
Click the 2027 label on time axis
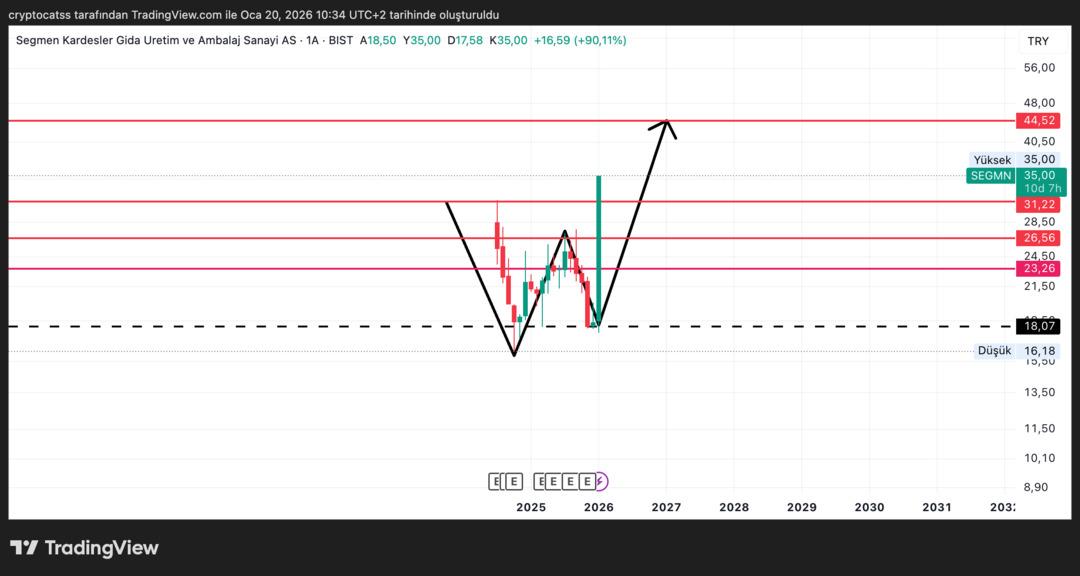tap(666, 507)
